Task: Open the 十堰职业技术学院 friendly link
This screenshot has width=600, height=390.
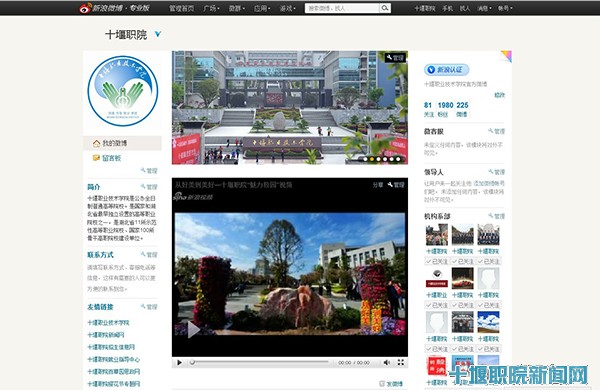Action: coord(108,323)
